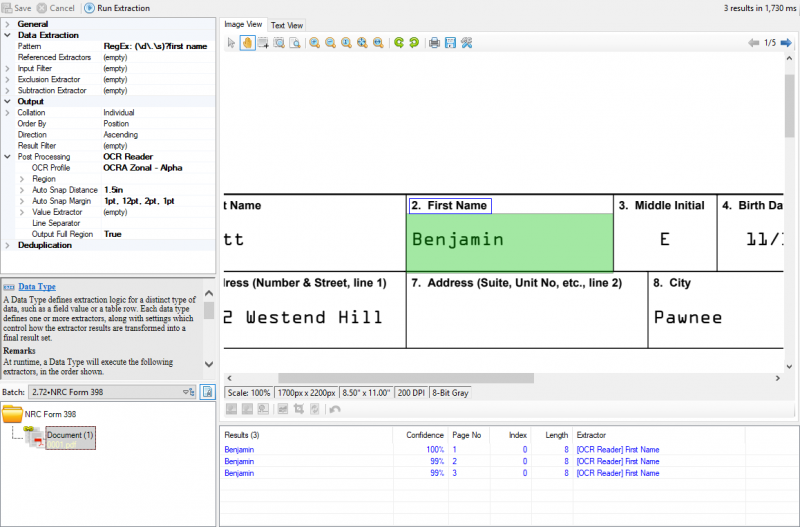Click the Run Extraction button
Viewport: 800px width, 527px height.
(x=117, y=8)
